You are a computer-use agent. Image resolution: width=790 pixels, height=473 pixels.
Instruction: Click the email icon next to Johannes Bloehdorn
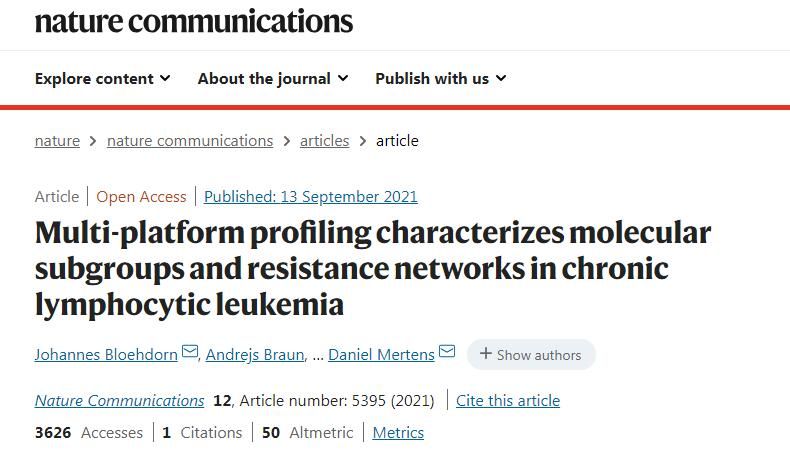(189, 351)
